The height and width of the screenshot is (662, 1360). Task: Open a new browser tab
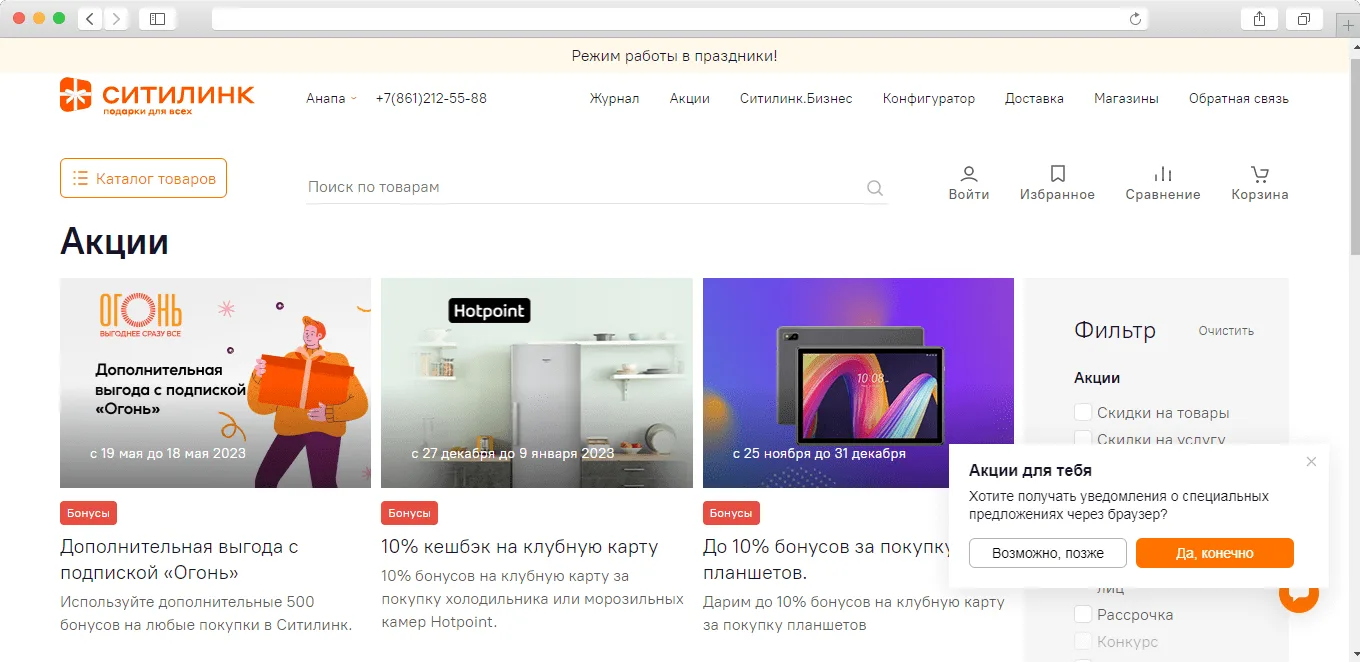pos(1348,25)
